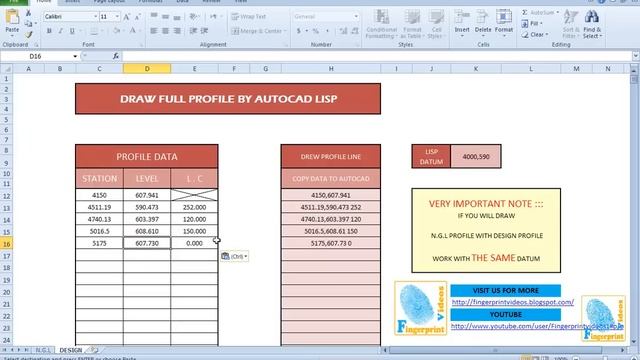The width and height of the screenshot is (640, 360).
Task: Open Cell Styles gallery
Action: [x=436, y=24]
